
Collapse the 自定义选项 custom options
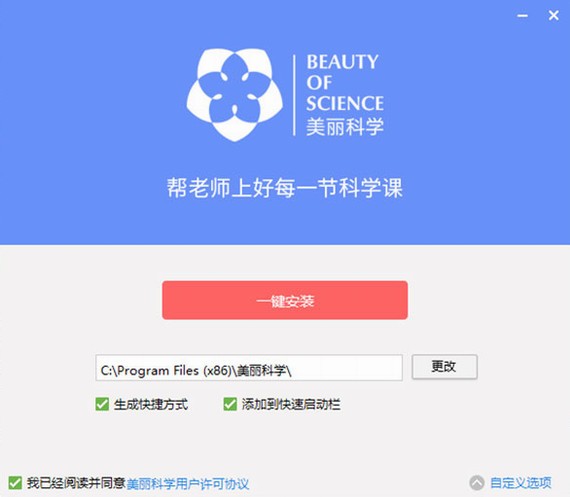(x=521, y=483)
